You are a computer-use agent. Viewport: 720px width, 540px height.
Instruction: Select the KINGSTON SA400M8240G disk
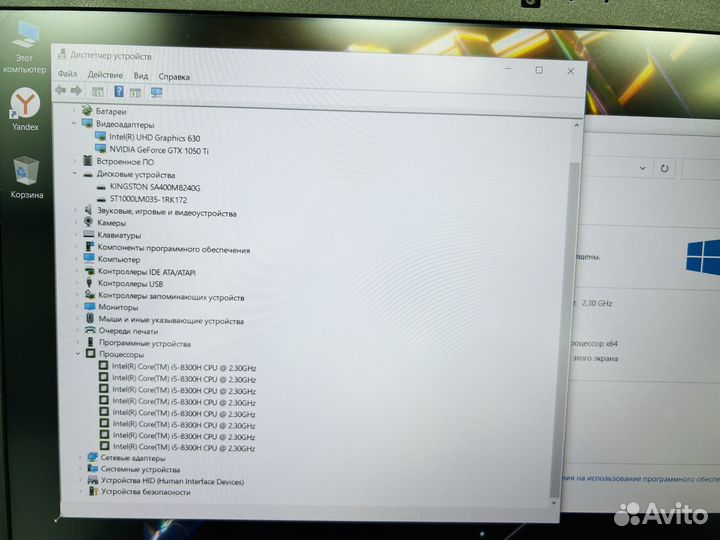click(155, 187)
